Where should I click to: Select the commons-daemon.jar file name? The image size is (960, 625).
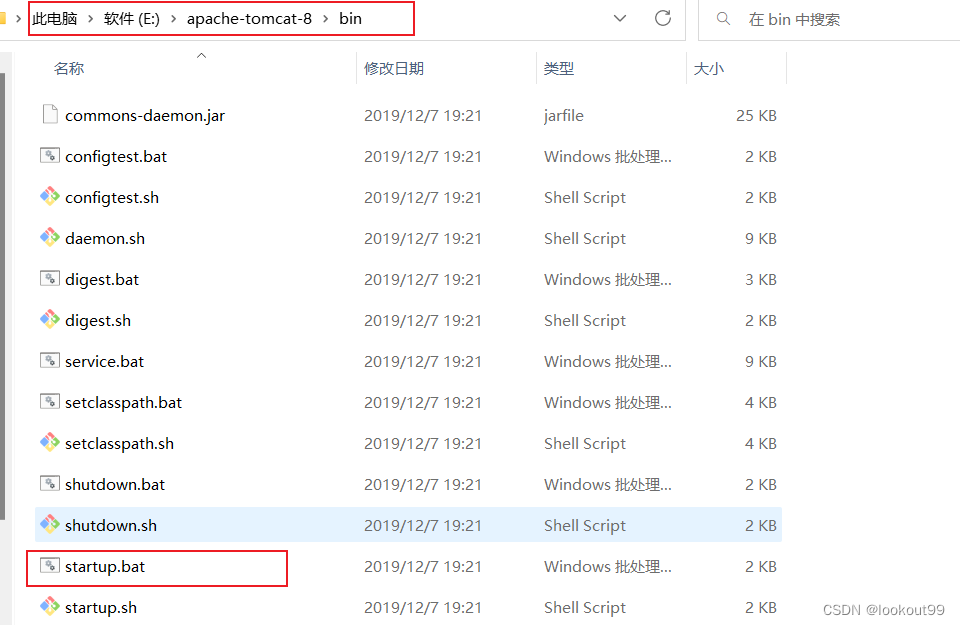click(145, 116)
